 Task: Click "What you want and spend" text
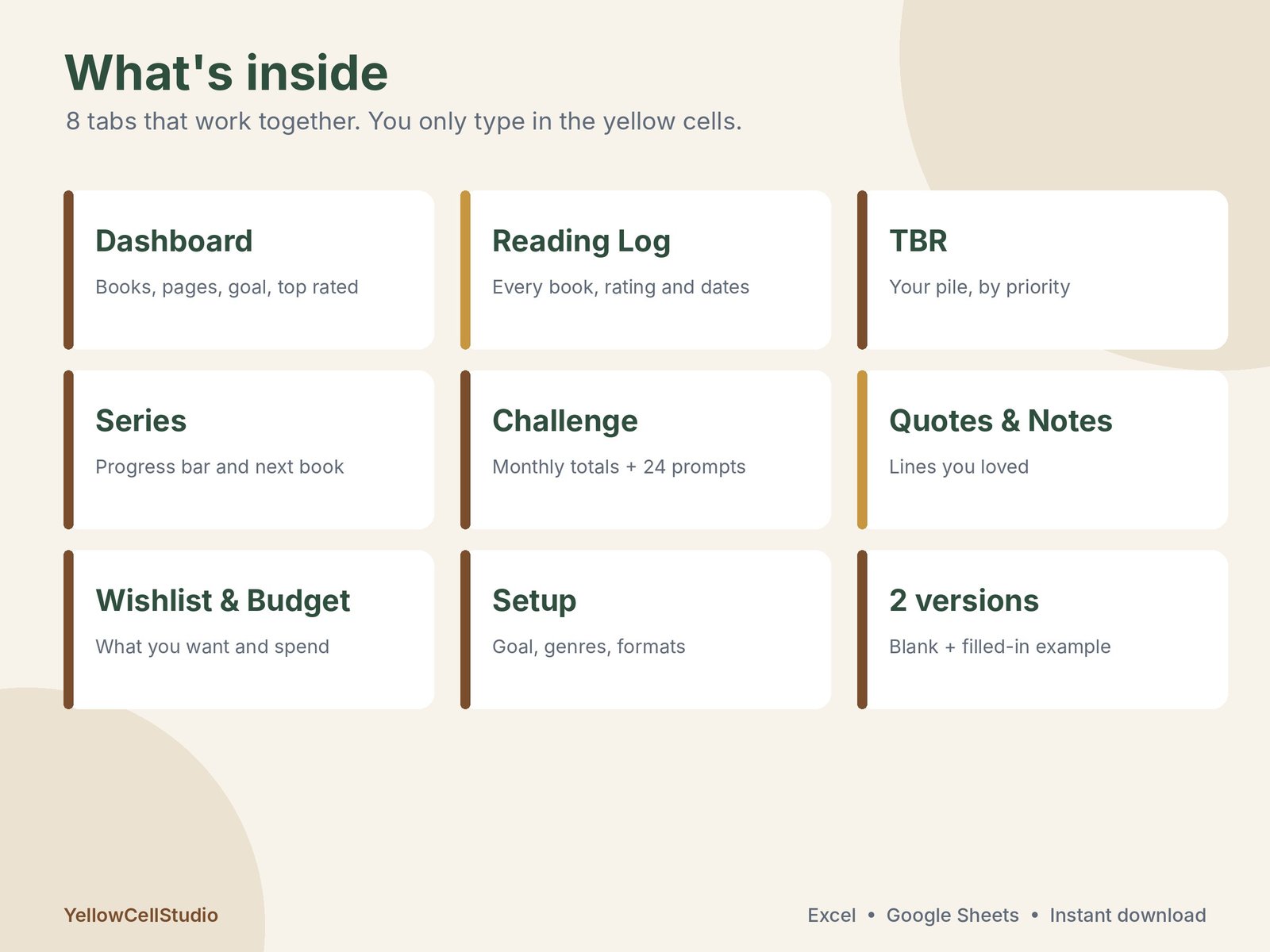pyautogui.click(x=213, y=647)
